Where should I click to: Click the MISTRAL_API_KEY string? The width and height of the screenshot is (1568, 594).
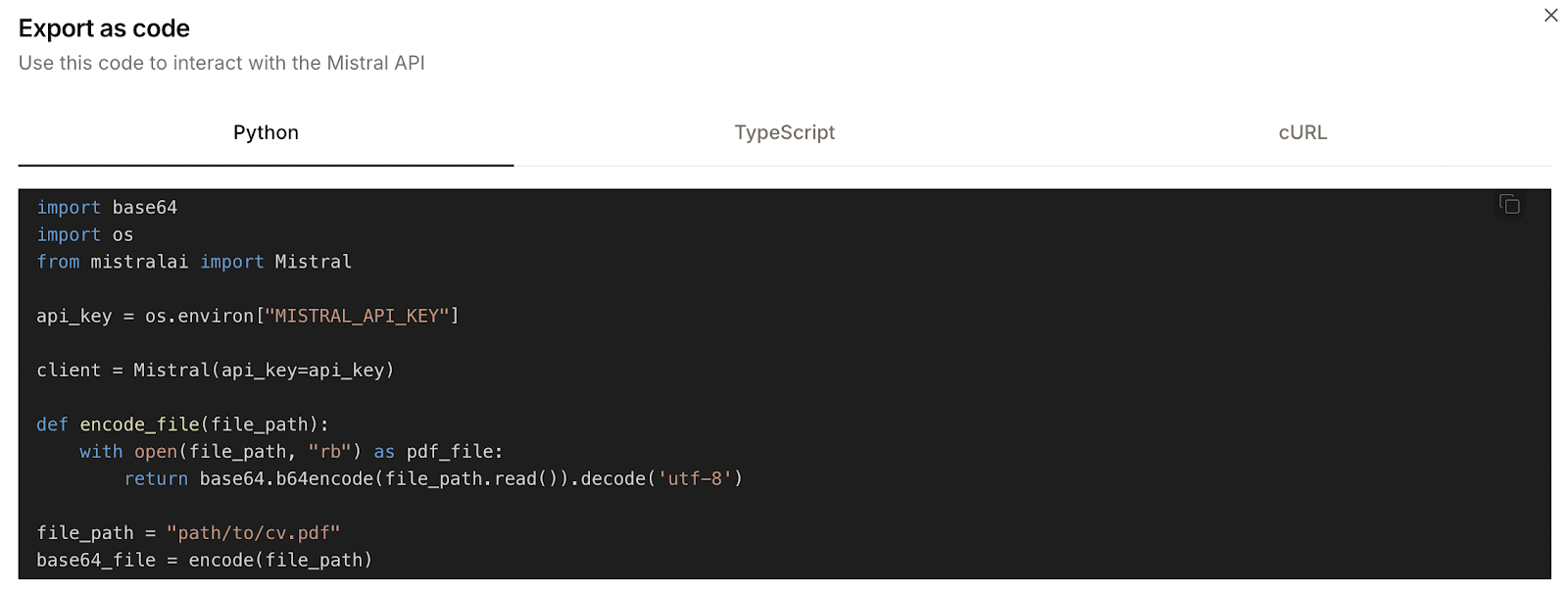pyautogui.click(x=362, y=316)
